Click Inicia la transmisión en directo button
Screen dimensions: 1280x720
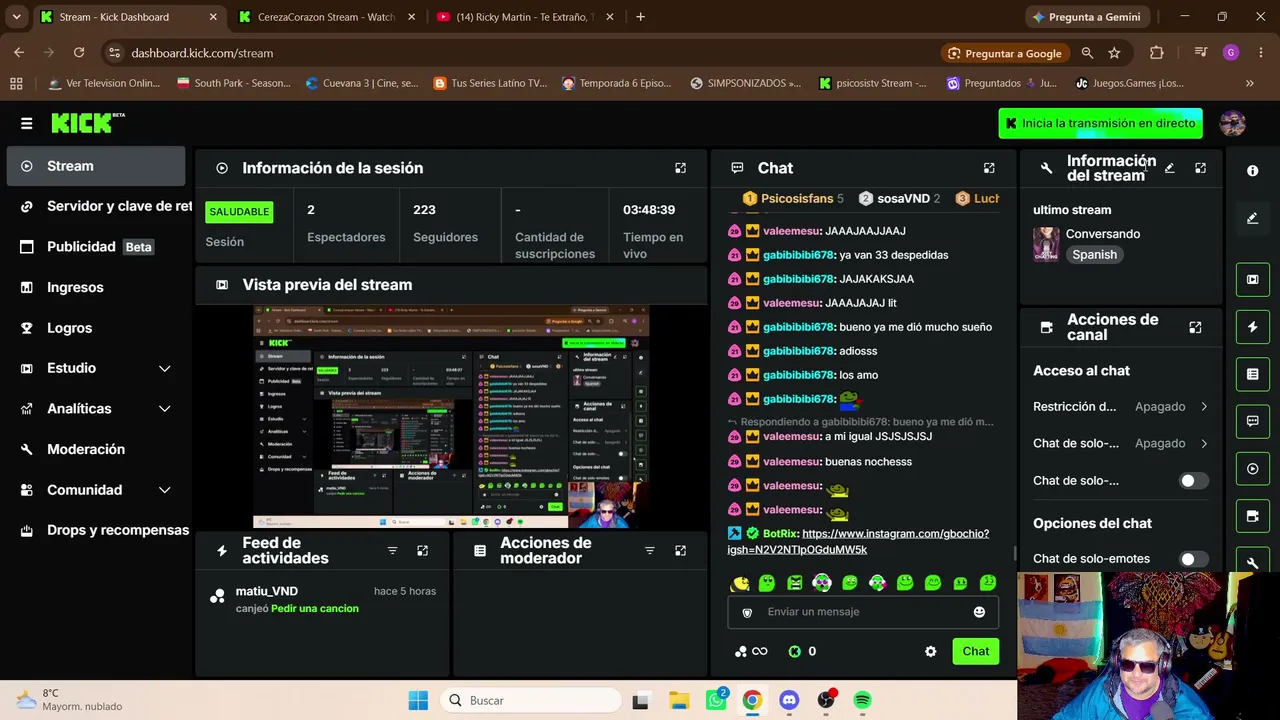pyautogui.click(x=1100, y=123)
